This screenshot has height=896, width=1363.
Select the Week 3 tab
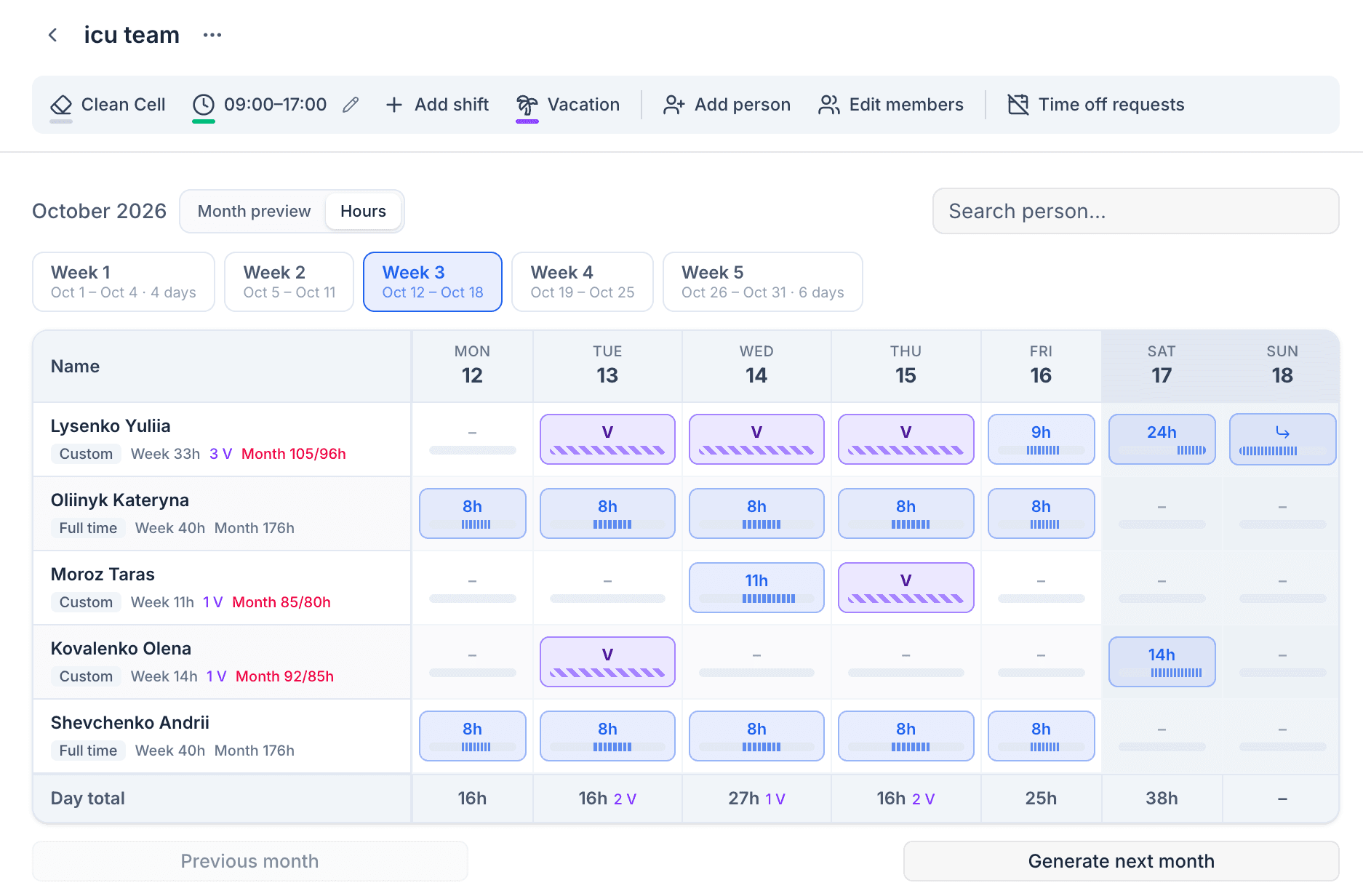tap(433, 282)
